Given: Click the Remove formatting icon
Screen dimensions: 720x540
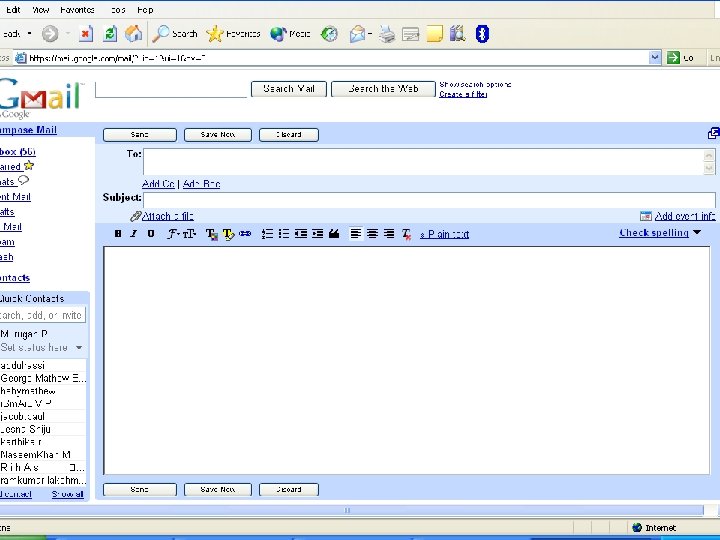Looking at the screenshot, I should pyautogui.click(x=406, y=234).
